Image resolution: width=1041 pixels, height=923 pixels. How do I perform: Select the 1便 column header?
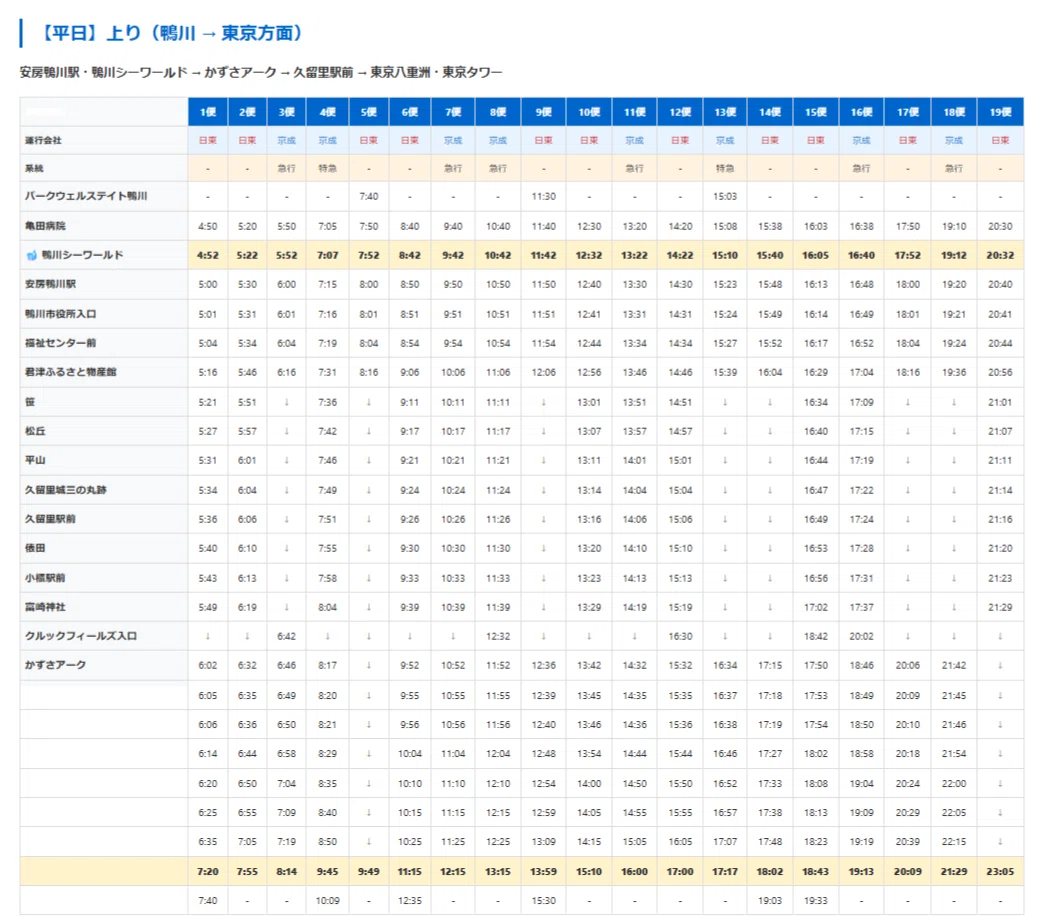coord(208,112)
